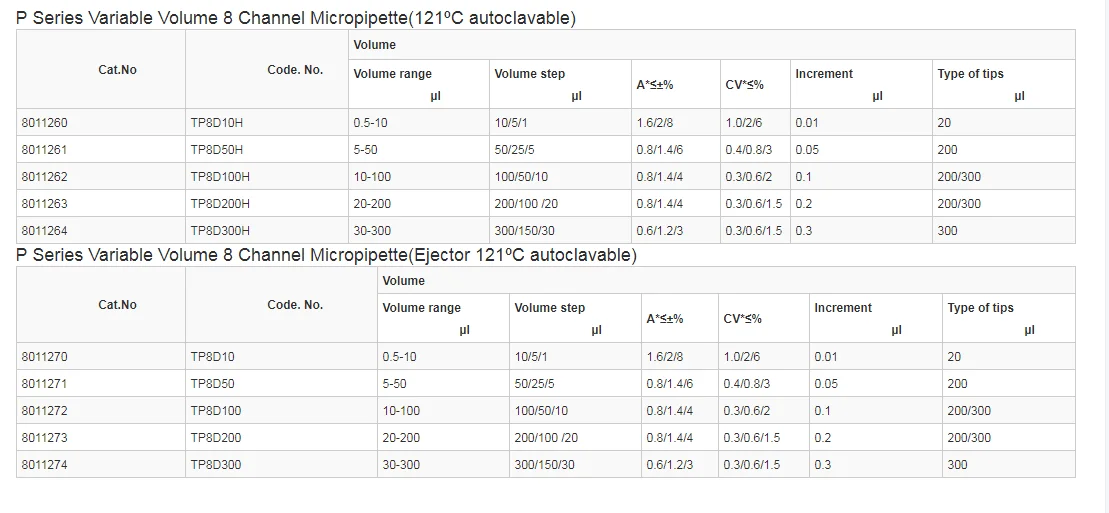Select catalog number 8011261 cell

point(44,150)
